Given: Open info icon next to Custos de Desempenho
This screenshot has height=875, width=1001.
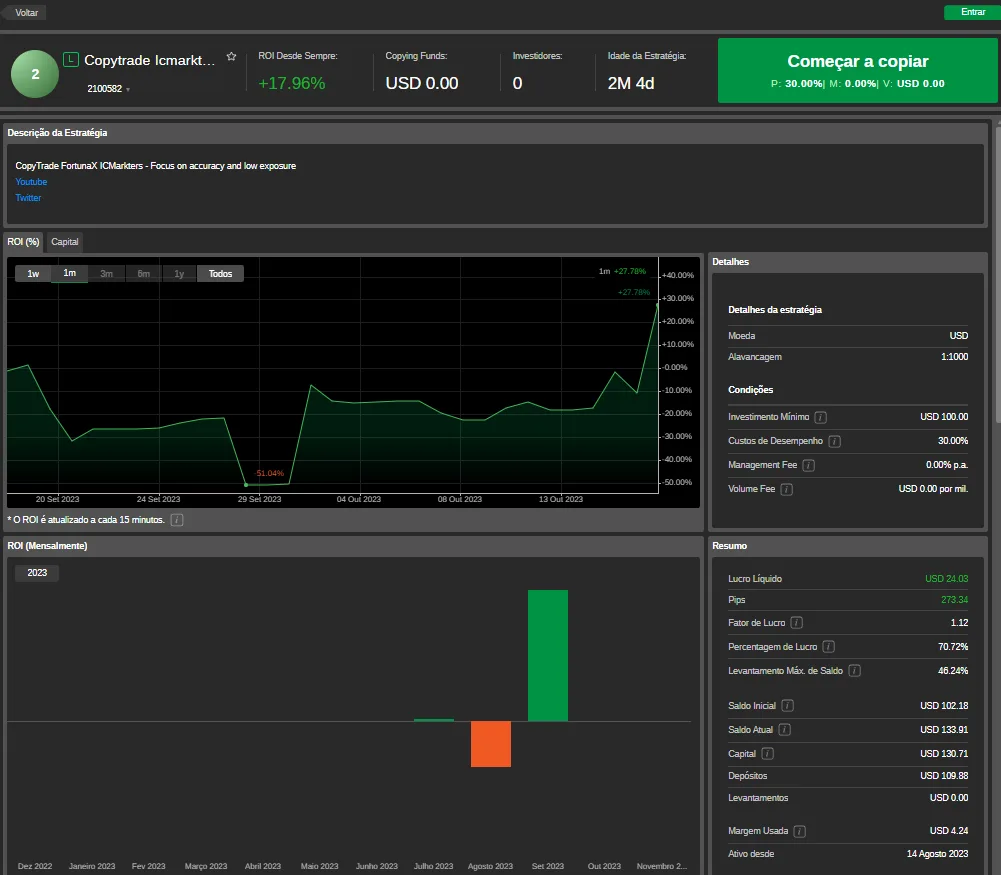Looking at the screenshot, I should pos(834,442).
